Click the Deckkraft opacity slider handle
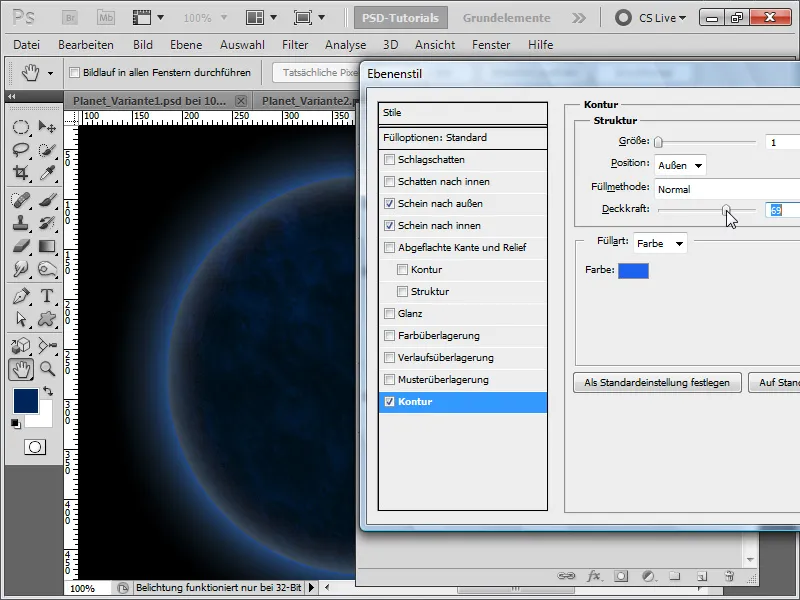Image resolution: width=800 pixels, height=600 pixels. point(726,210)
